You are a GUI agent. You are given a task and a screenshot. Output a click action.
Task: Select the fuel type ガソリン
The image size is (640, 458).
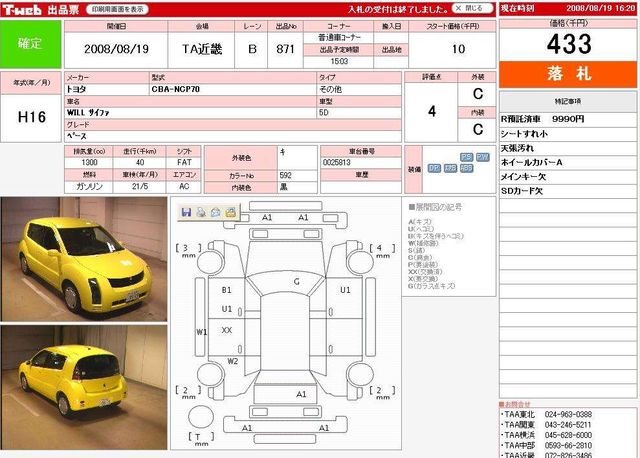click(89, 187)
